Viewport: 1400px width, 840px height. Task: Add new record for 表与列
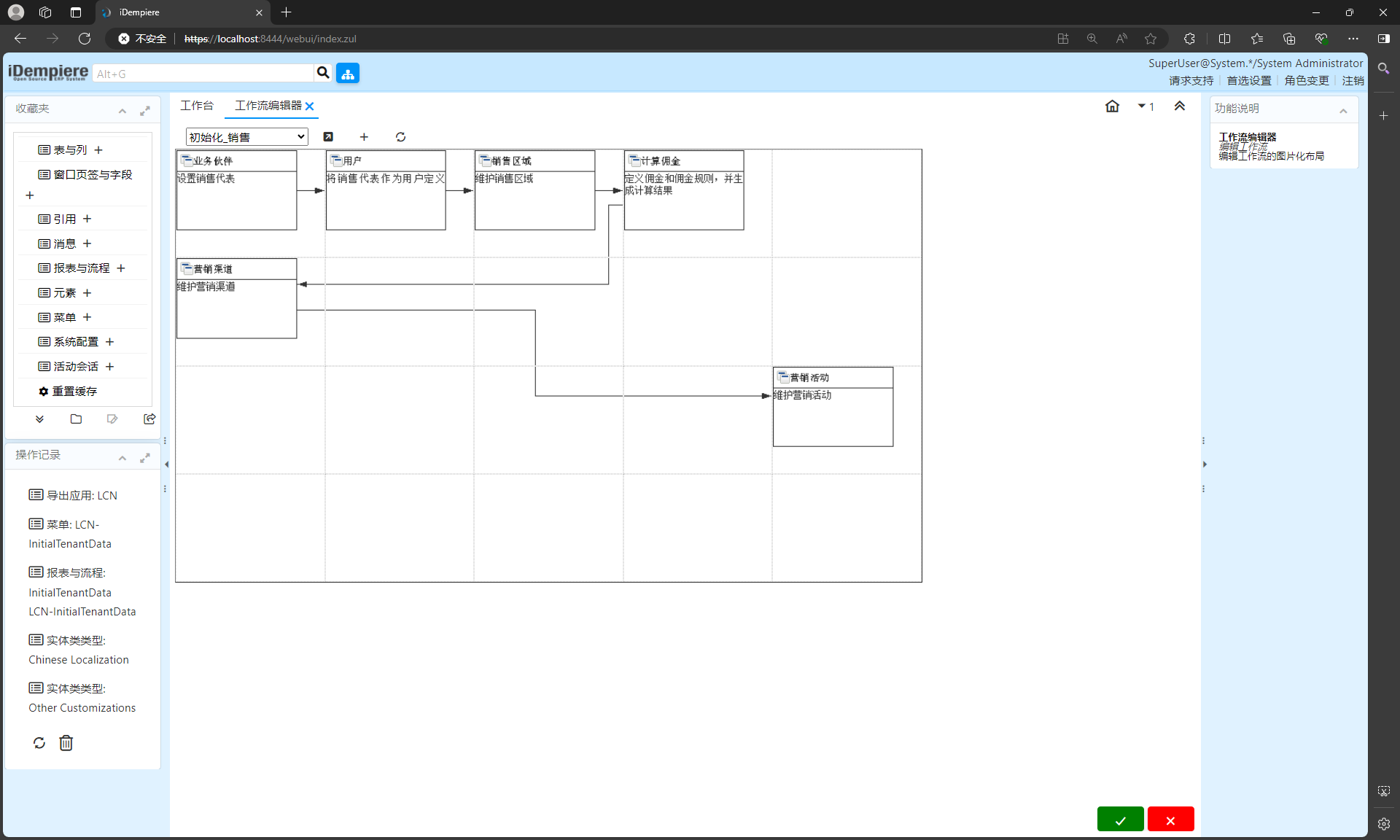(x=98, y=150)
